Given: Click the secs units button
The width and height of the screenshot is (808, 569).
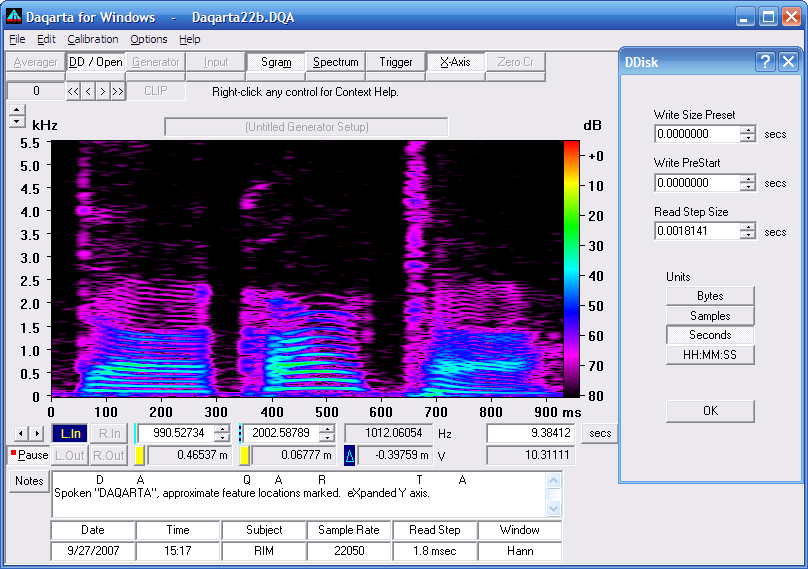Looking at the screenshot, I should tap(600, 433).
